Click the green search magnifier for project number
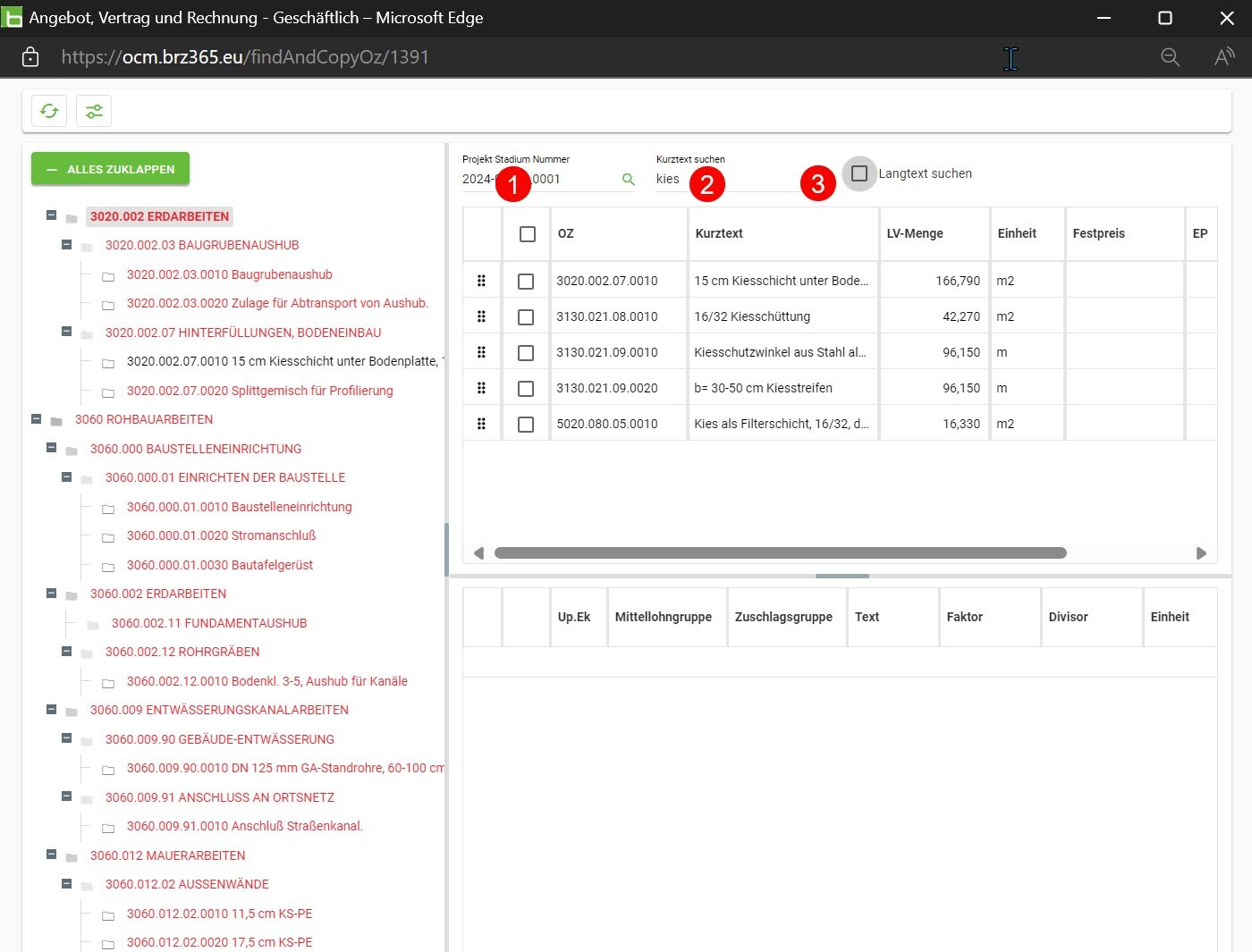This screenshot has width=1252, height=952. pos(628,180)
